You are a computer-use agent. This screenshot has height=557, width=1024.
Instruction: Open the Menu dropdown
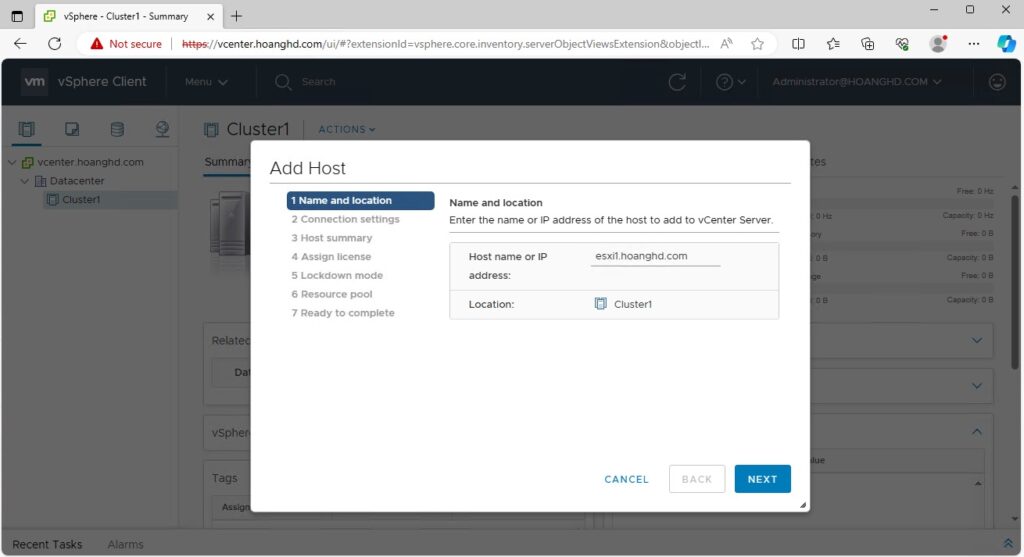coord(206,82)
